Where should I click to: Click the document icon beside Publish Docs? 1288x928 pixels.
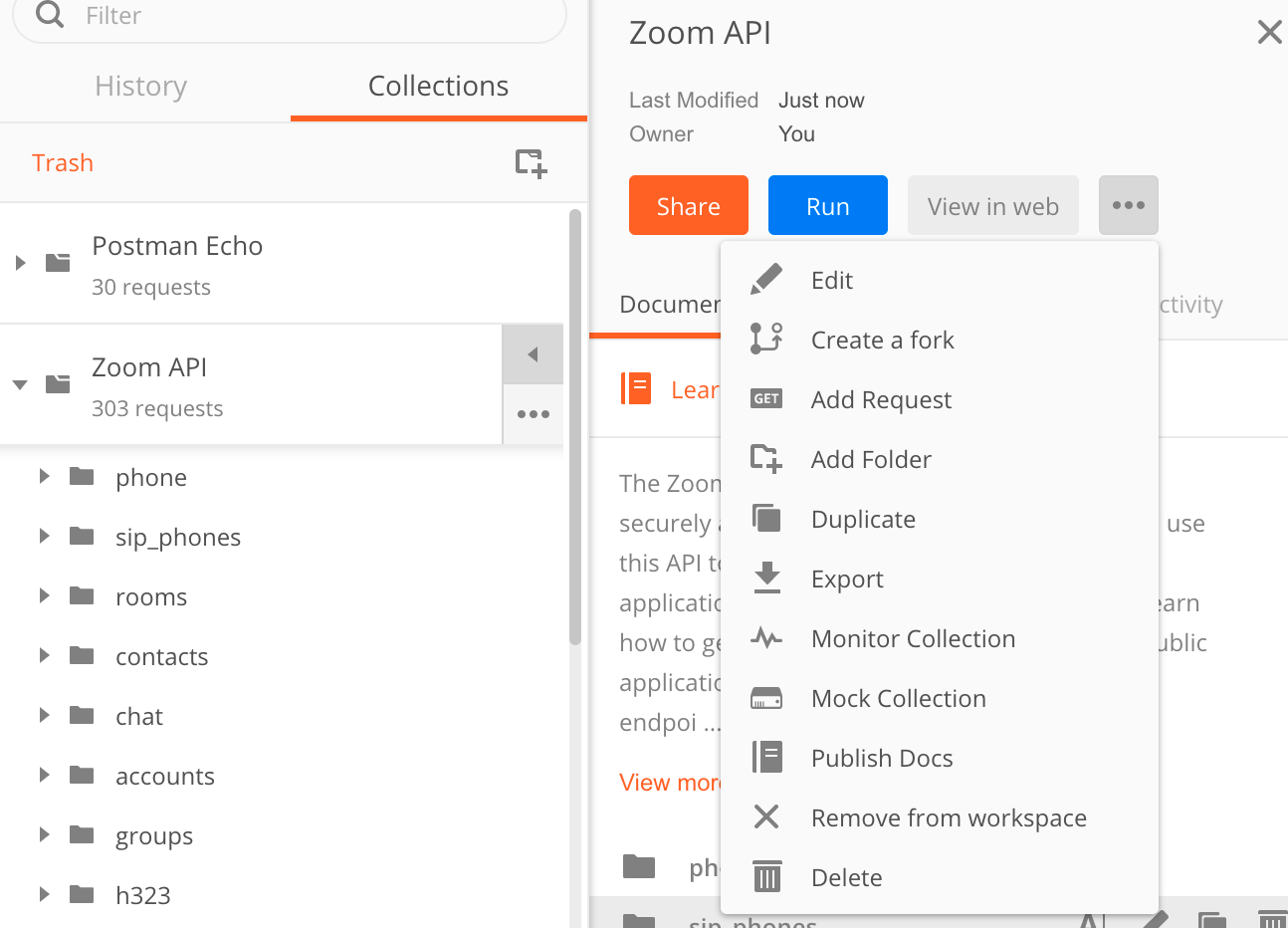coord(766,758)
